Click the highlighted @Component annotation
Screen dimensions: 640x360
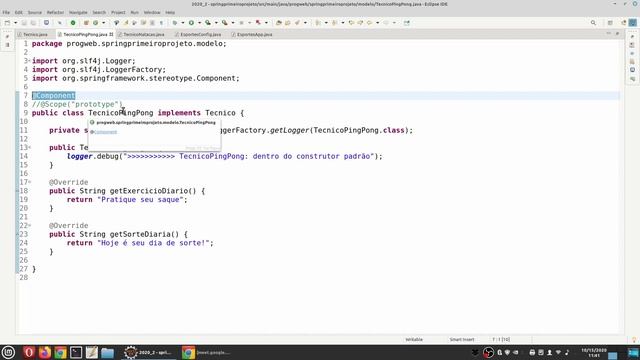[53, 96]
